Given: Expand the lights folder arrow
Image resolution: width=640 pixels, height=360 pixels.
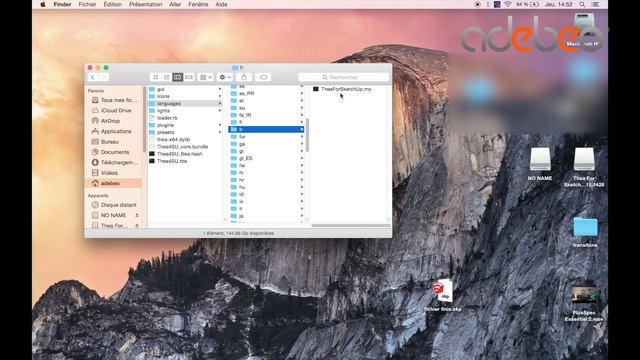Looking at the screenshot, I should click(220, 111).
